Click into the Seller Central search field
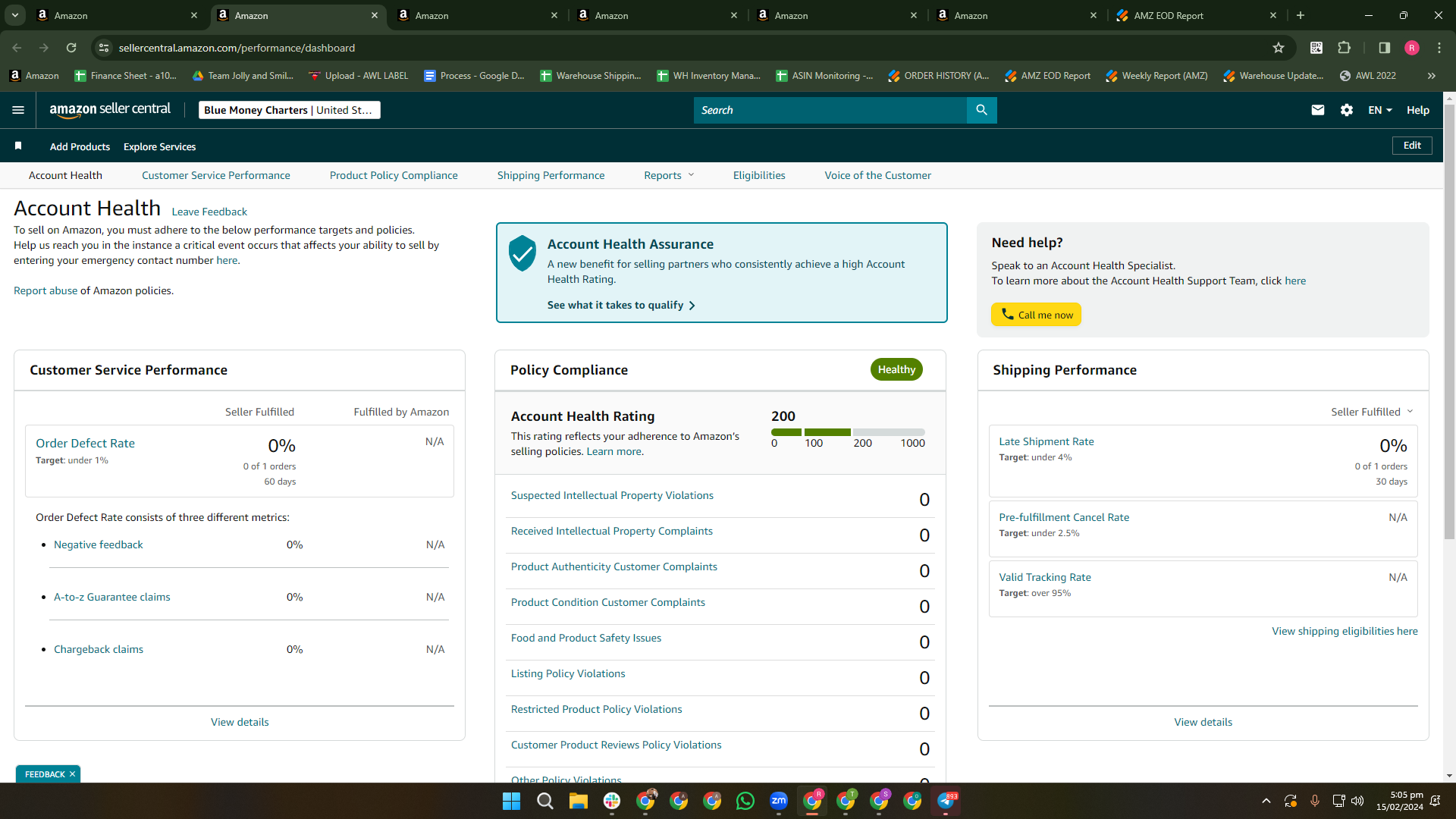Viewport: 1456px width, 819px height. click(x=830, y=110)
